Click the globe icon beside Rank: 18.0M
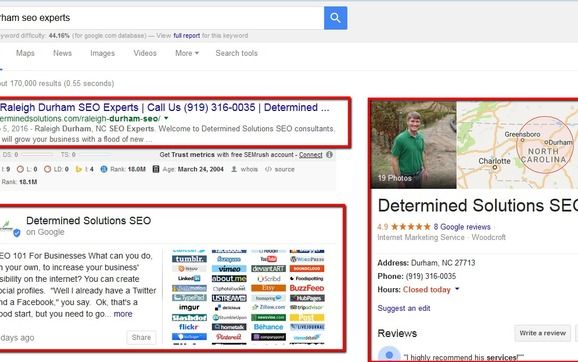578x362 pixels. tap(104, 169)
